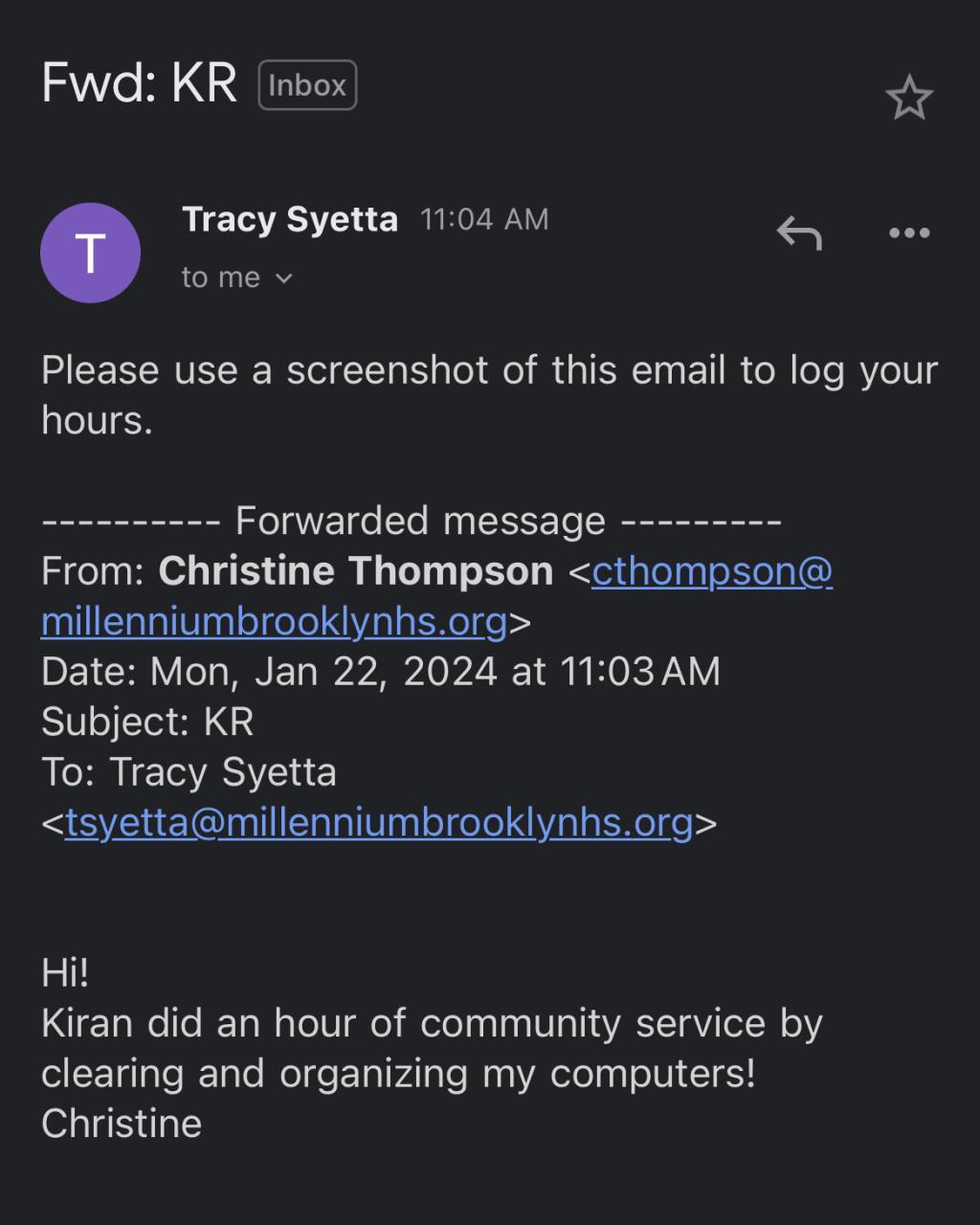The width and height of the screenshot is (980, 1225).
Task: Tap the sender name Tracy Syetta
Action: (289, 219)
